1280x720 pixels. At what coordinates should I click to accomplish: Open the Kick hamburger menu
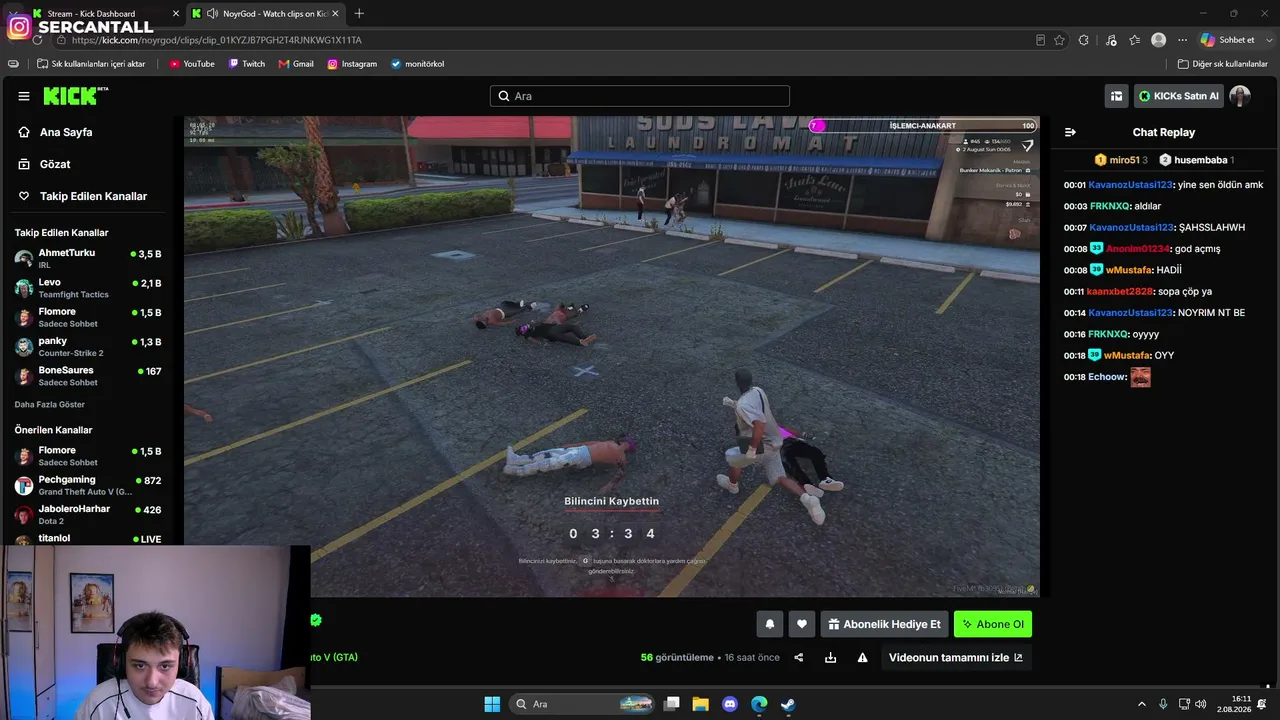(x=24, y=96)
